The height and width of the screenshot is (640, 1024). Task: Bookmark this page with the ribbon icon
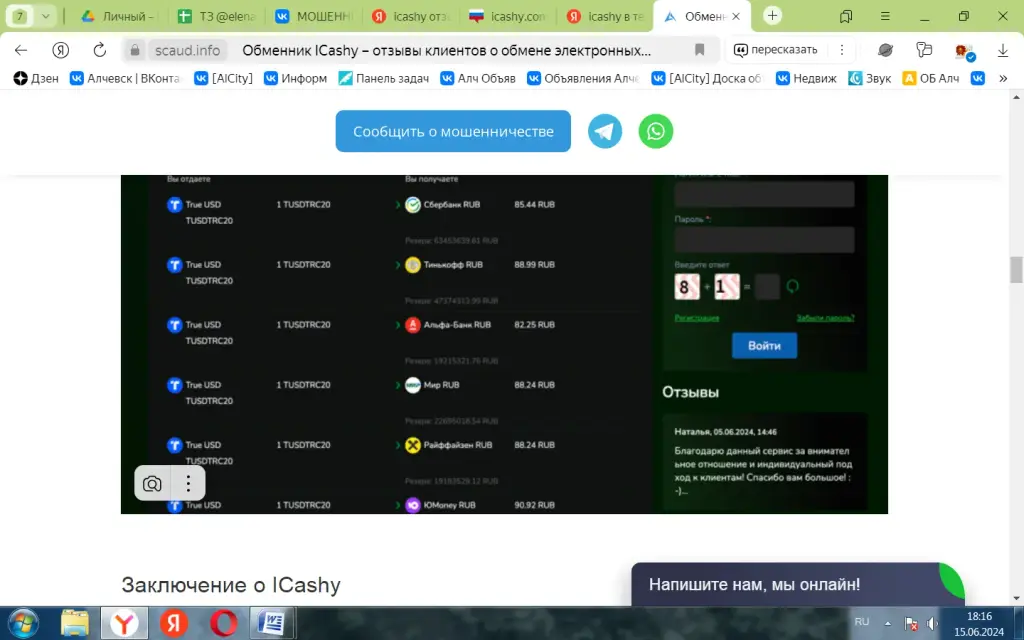(x=699, y=50)
